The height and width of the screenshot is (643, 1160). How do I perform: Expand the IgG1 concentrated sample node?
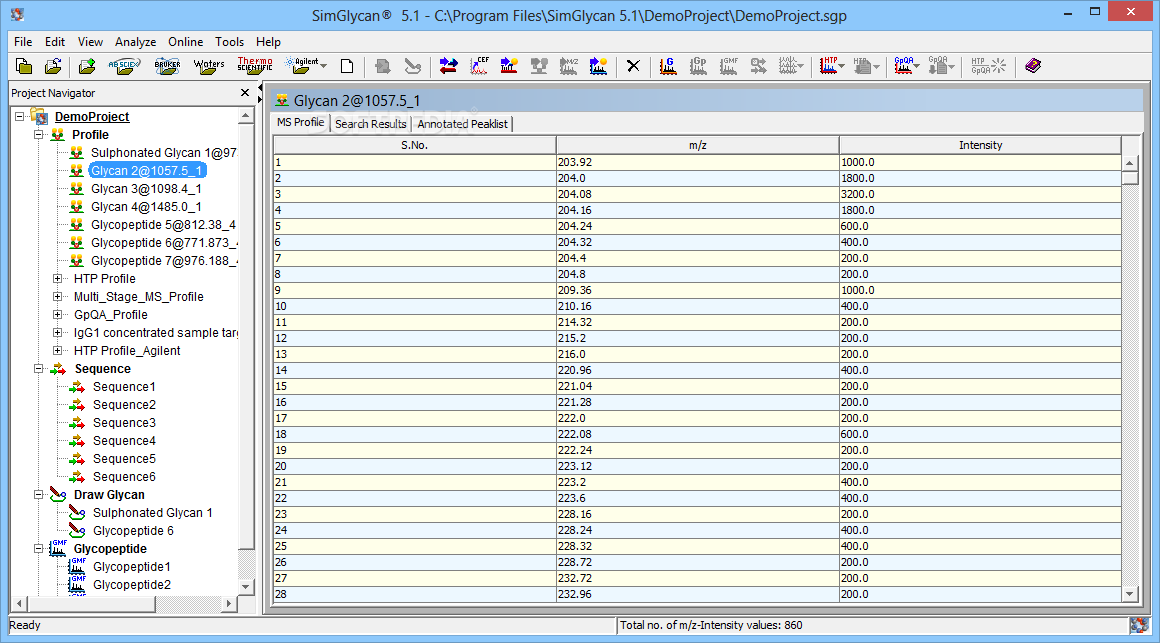57,332
